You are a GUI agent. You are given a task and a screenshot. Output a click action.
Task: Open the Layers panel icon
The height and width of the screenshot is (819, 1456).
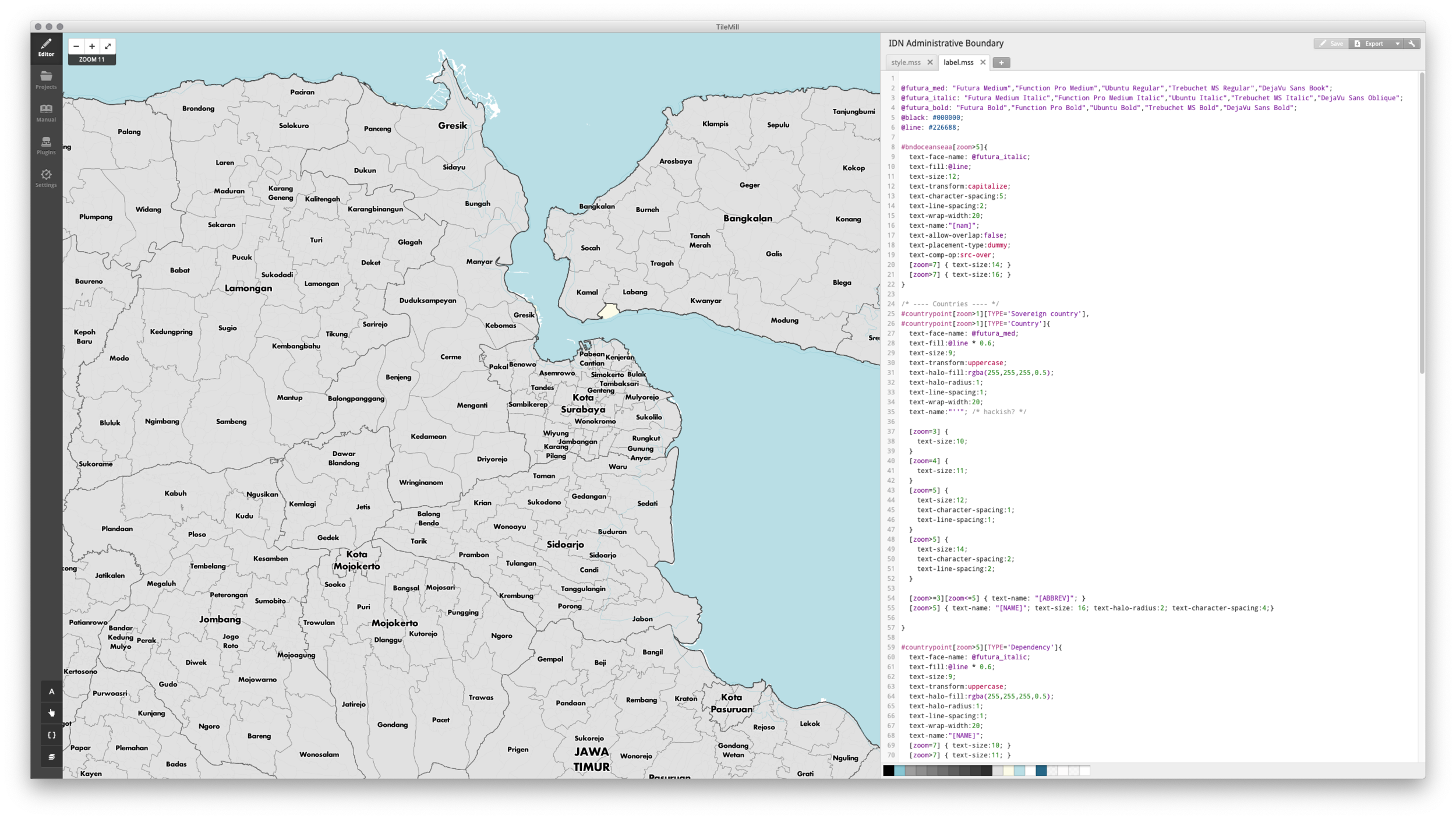point(51,757)
